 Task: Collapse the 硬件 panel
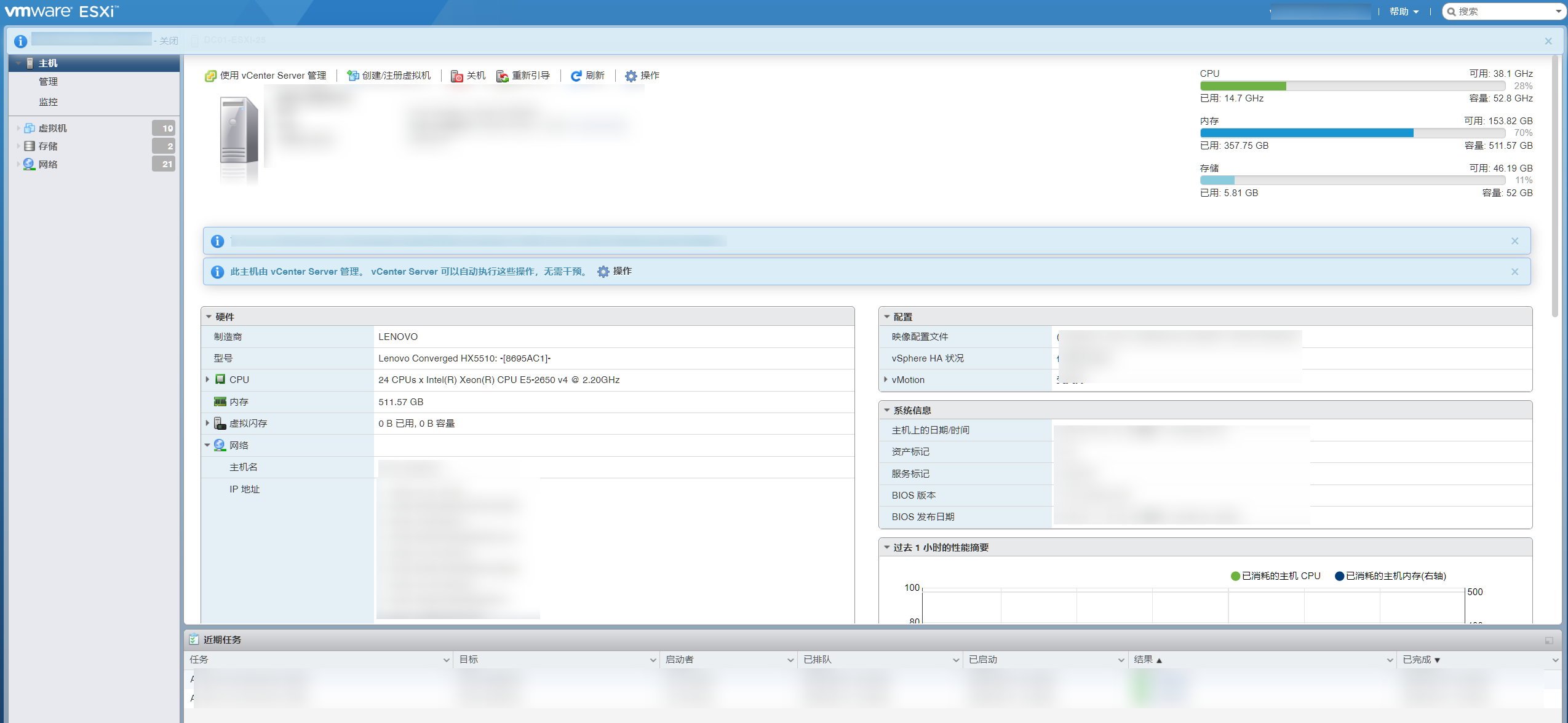pos(209,317)
